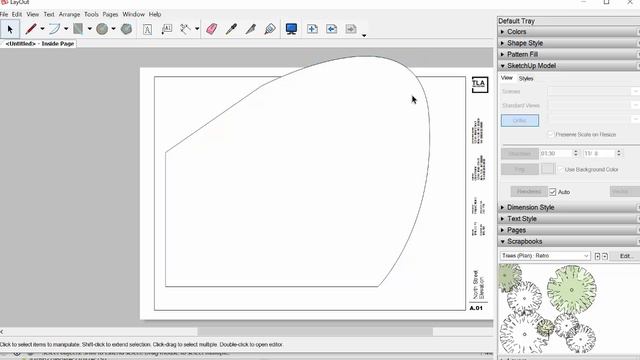Expand the Colors panel
This screenshot has height=360, width=640.
pos(569,32)
